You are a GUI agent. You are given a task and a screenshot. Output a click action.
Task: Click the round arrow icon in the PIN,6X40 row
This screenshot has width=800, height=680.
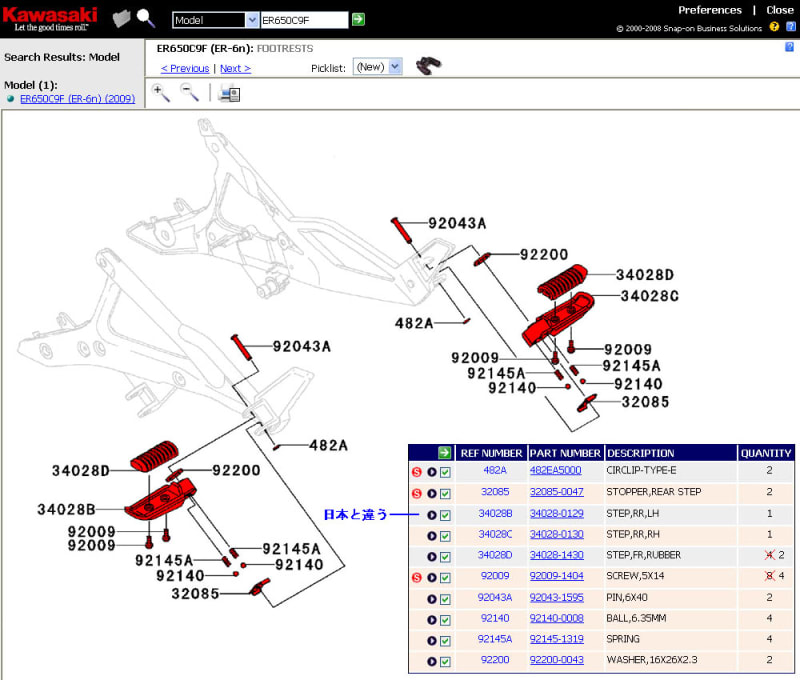click(432, 599)
